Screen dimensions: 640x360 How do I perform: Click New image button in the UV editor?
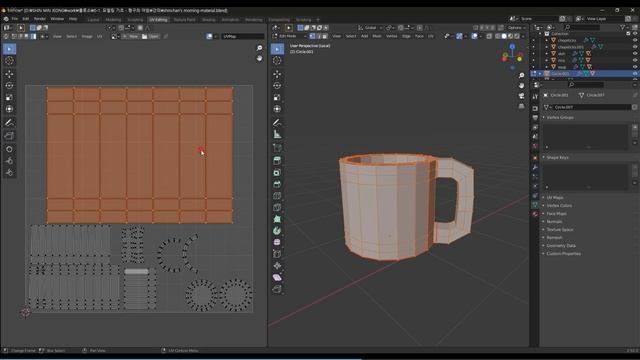coord(131,36)
